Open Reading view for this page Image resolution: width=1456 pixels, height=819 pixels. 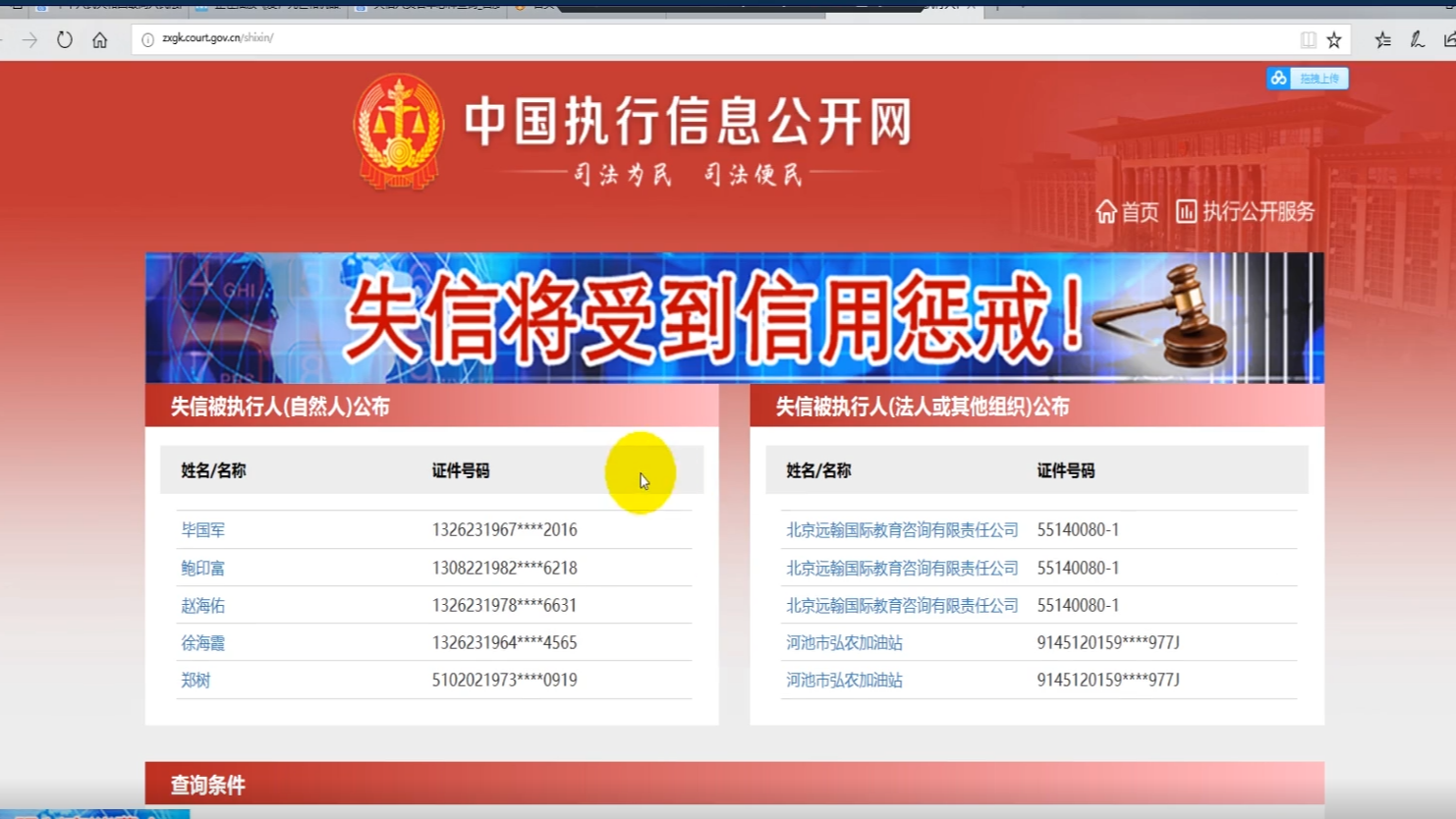(1308, 39)
